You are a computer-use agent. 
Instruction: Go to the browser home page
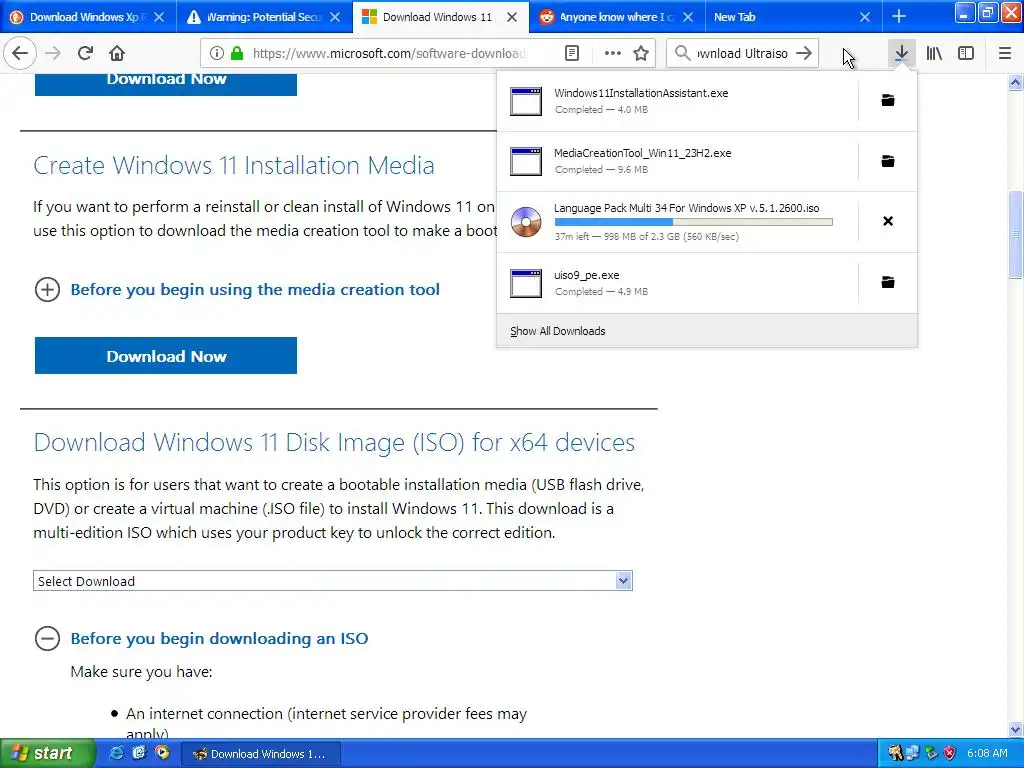[x=117, y=53]
